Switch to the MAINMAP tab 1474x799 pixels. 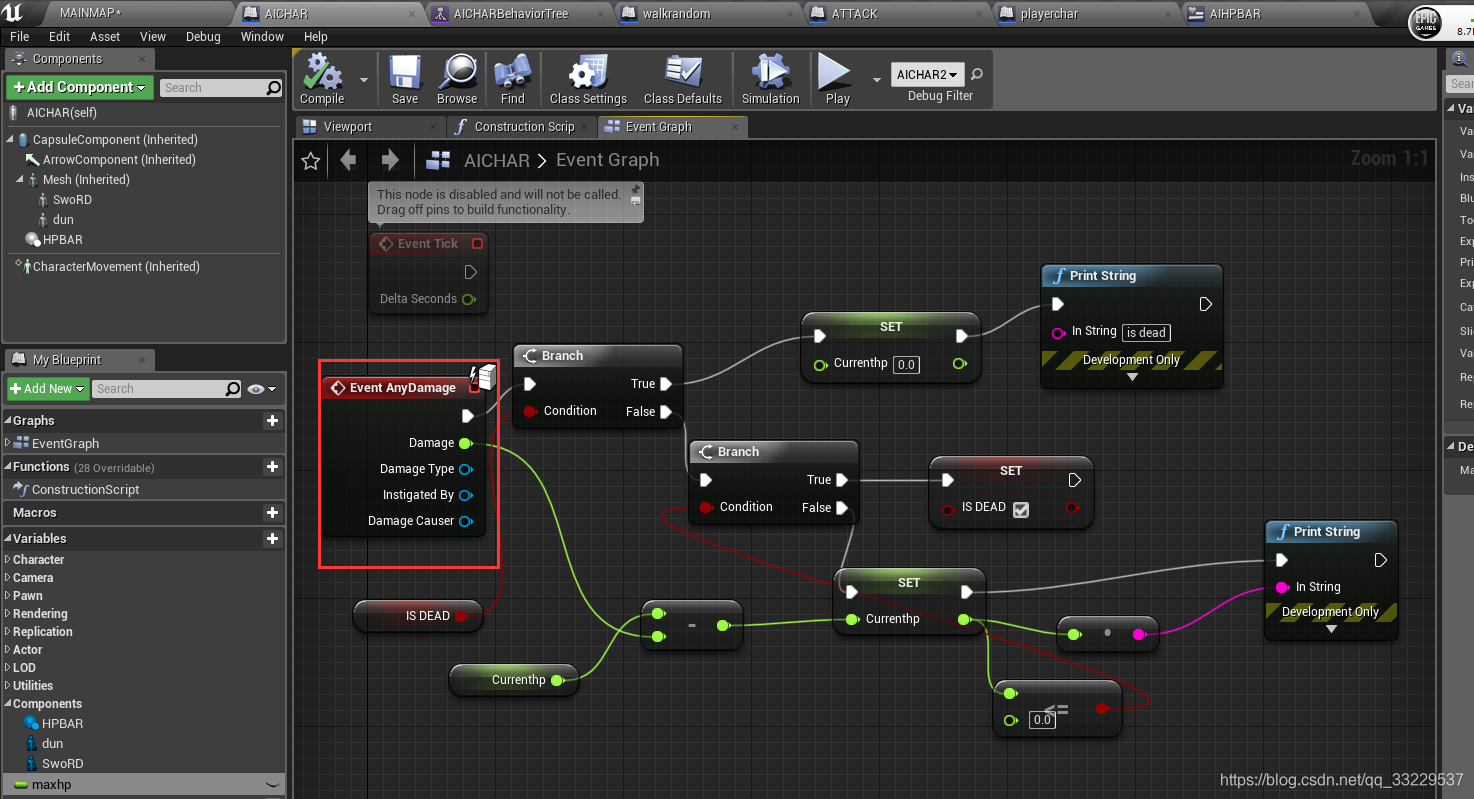pyautogui.click(x=131, y=14)
